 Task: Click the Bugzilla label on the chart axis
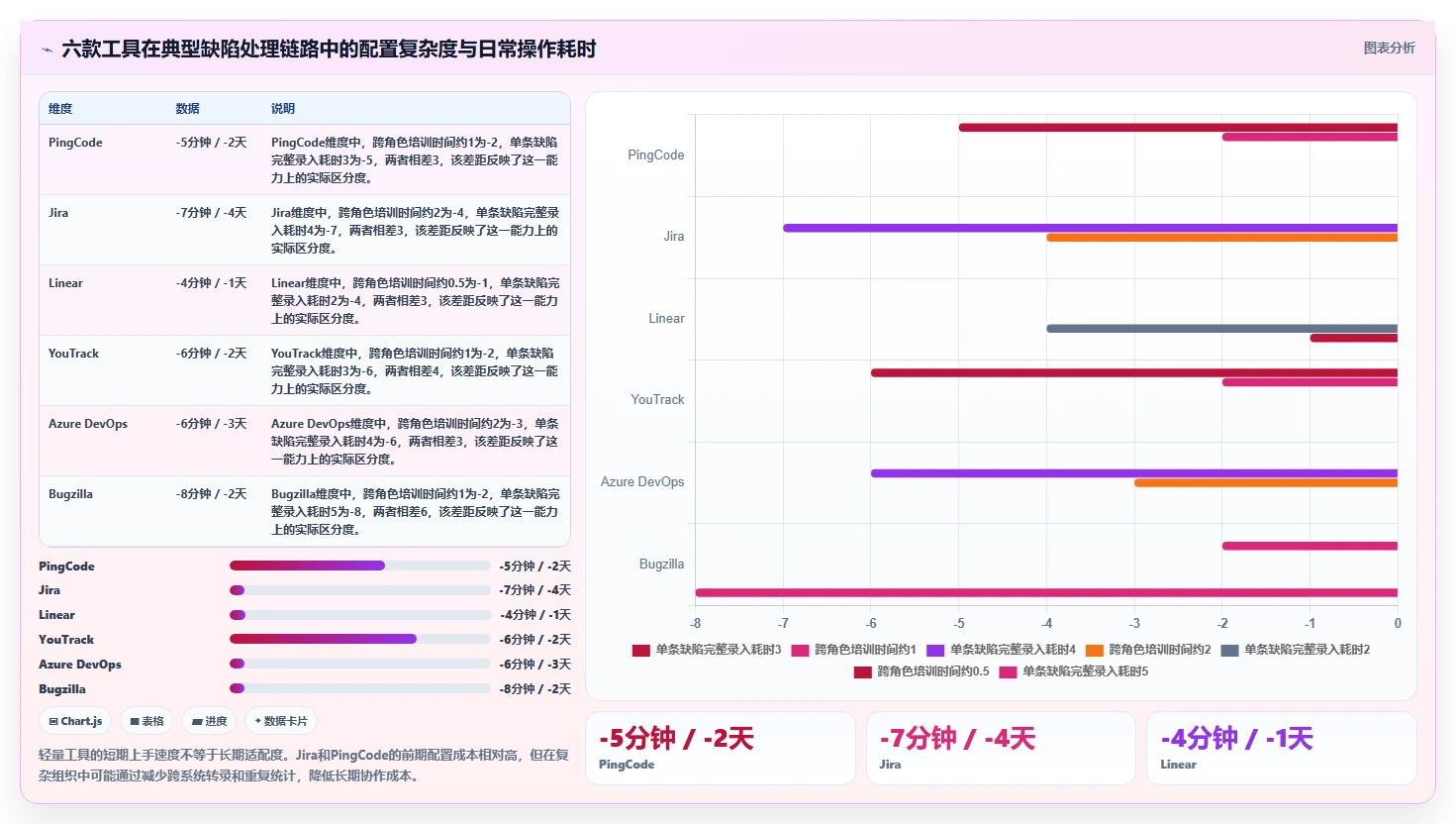(661, 565)
